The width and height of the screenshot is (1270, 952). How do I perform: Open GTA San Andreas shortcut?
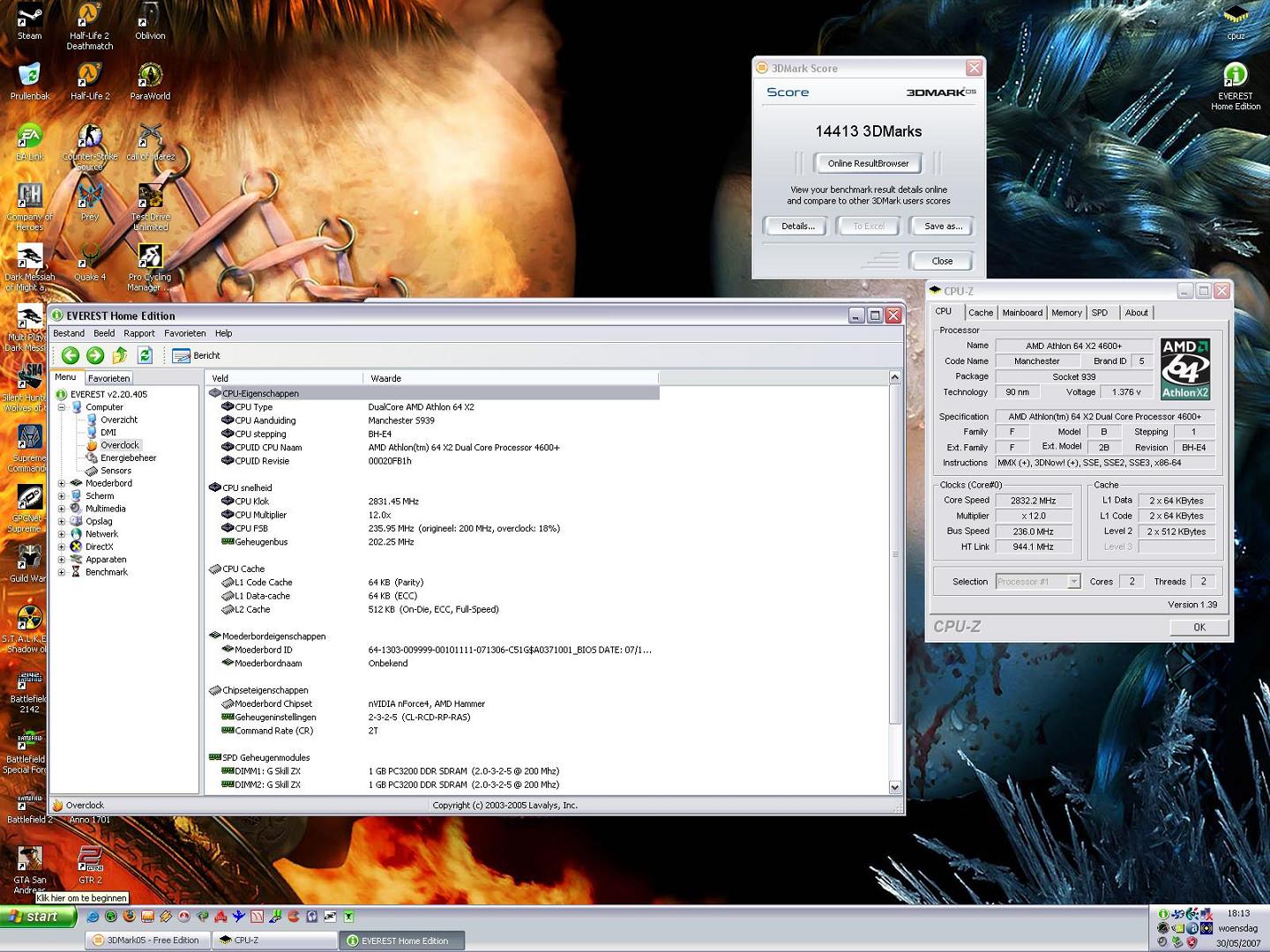click(x=30, y=870)
